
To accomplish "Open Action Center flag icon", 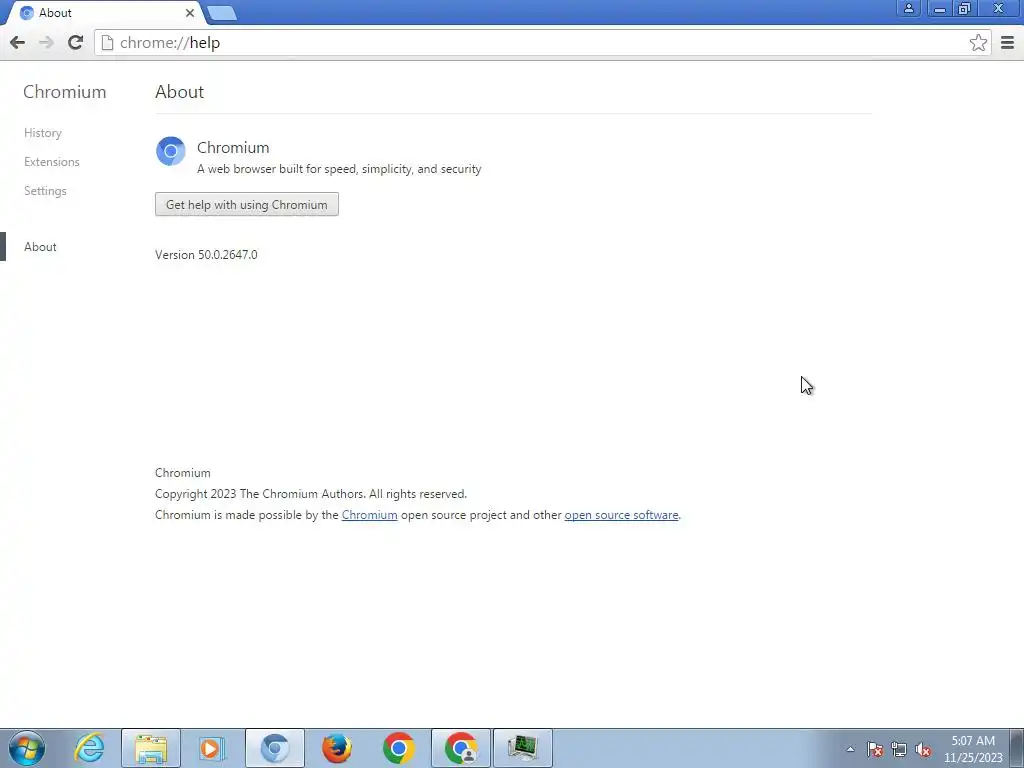I will [x=875, y=749].
